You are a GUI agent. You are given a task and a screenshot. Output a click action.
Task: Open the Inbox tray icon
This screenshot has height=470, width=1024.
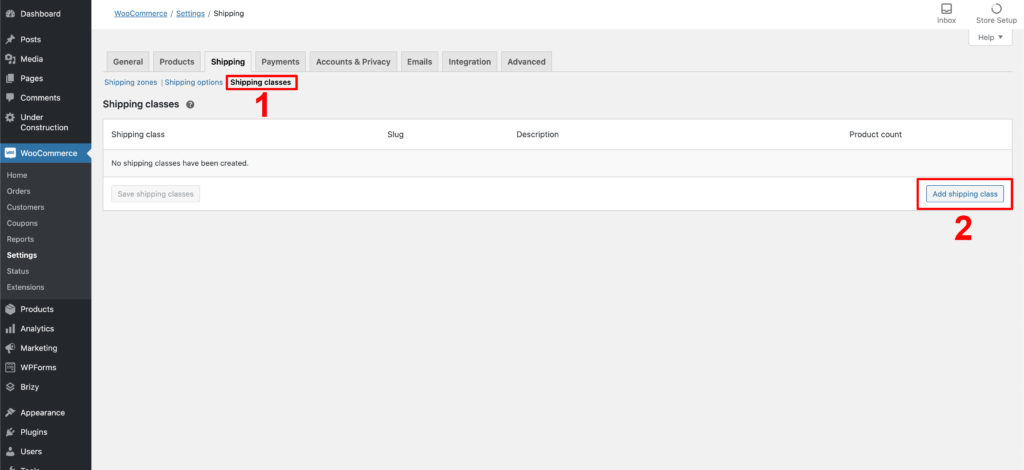(946, 9)
